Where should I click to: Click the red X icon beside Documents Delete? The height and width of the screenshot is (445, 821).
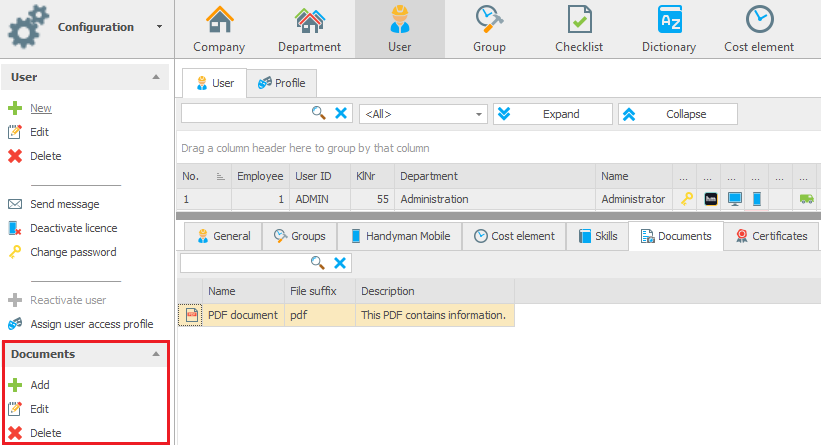pyautogui.click(x=15, y=433)
